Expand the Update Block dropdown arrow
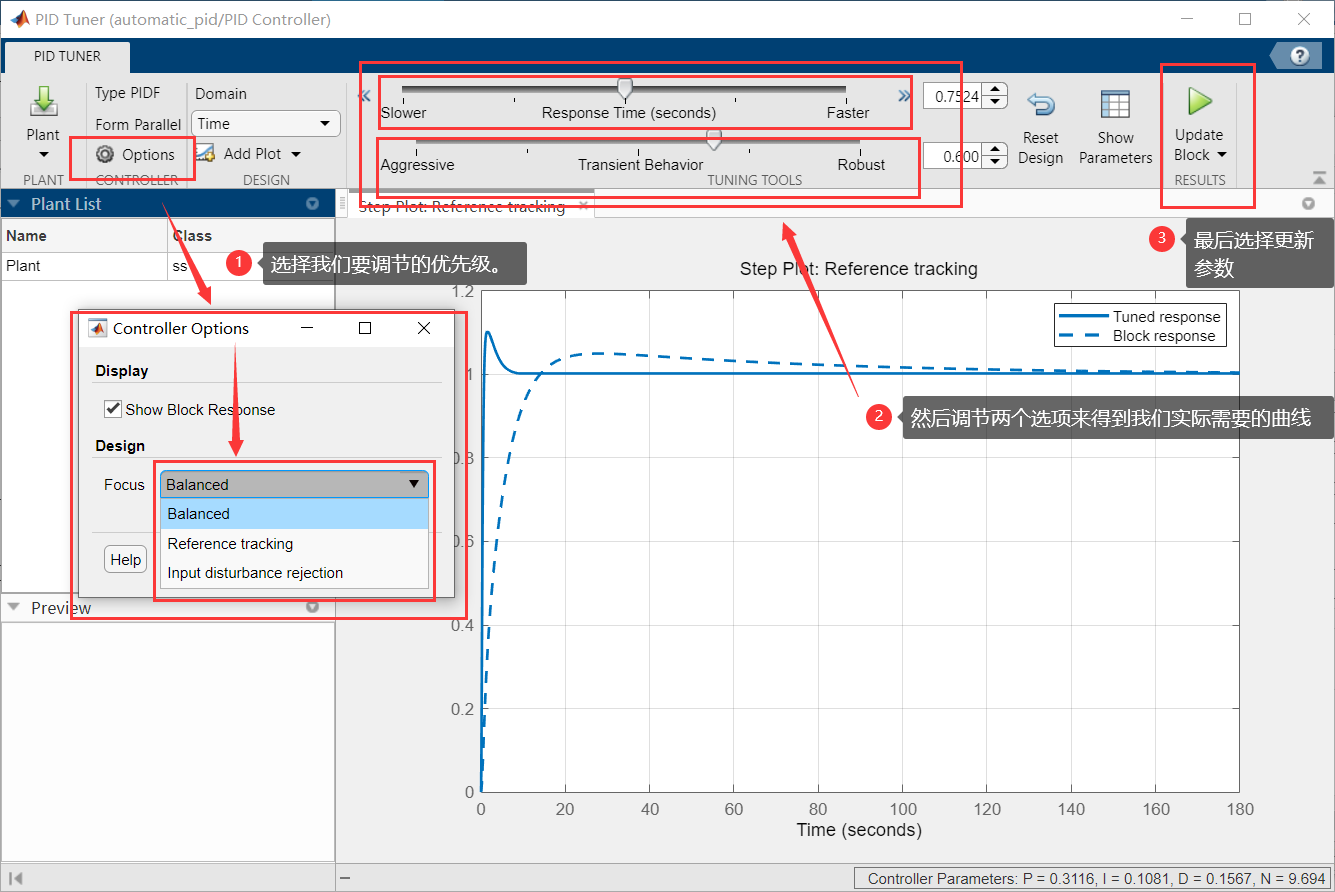The image size is (1335, 892). click(1221, 155)
